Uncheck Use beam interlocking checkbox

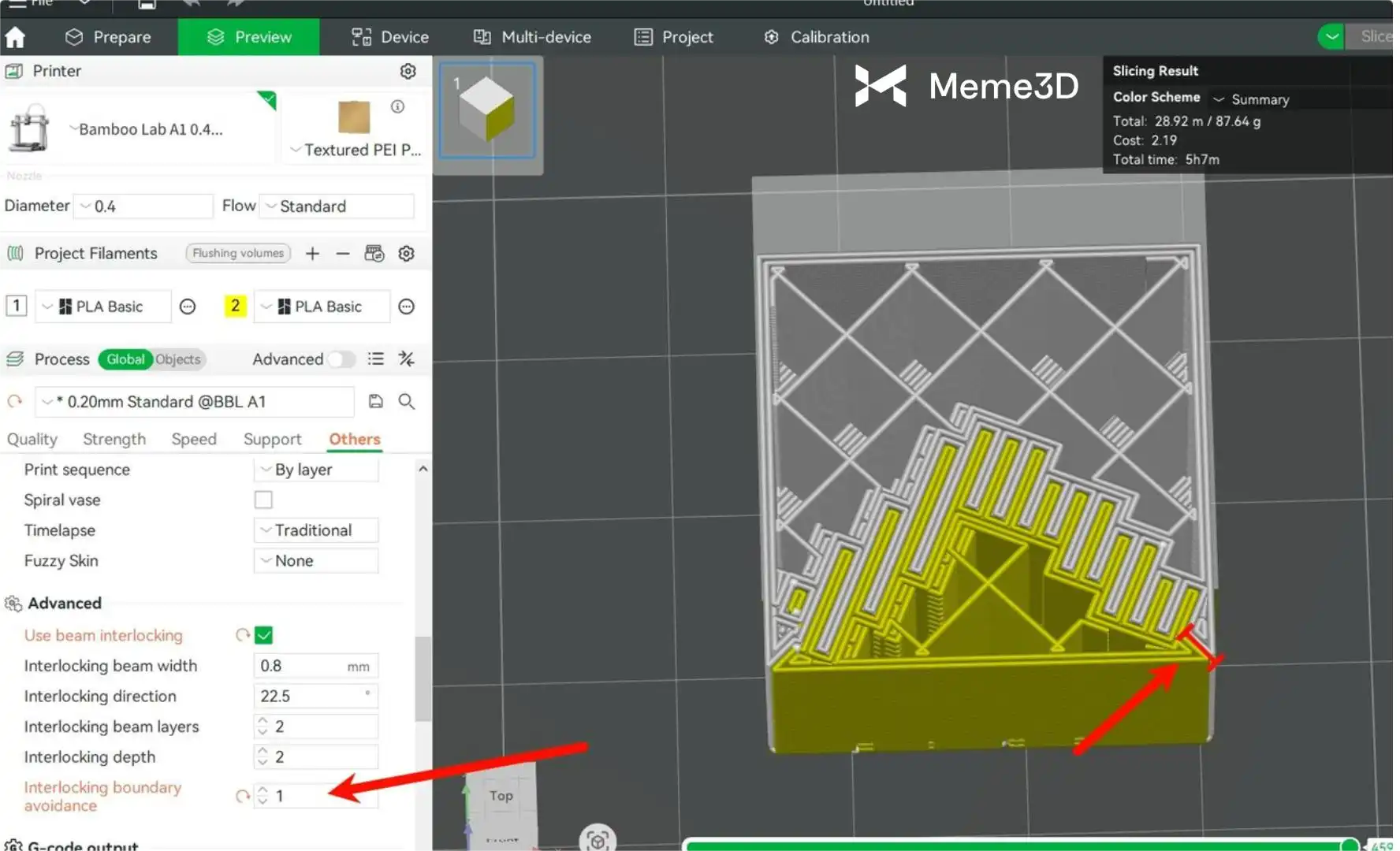264,635
